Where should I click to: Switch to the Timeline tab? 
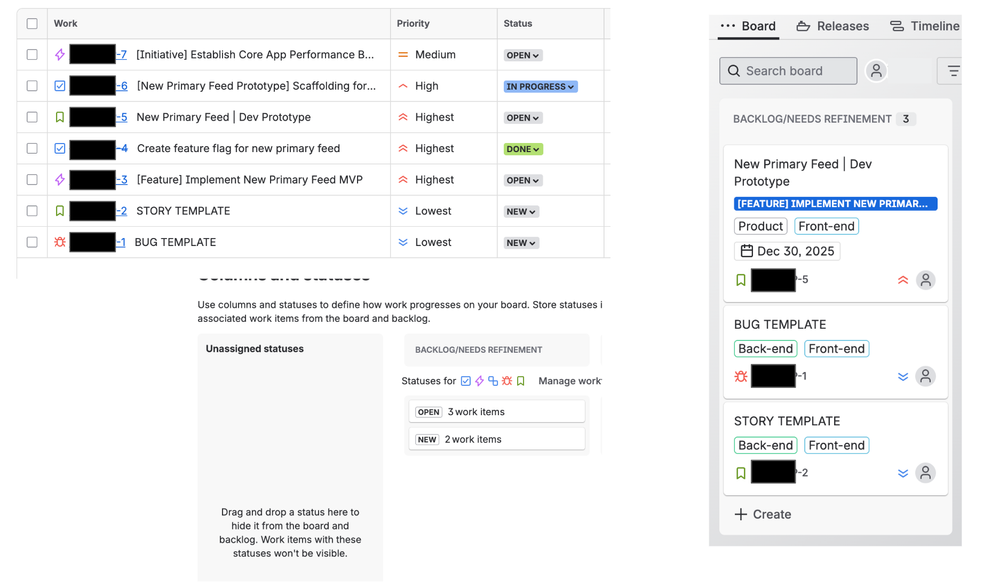point(924,26)
